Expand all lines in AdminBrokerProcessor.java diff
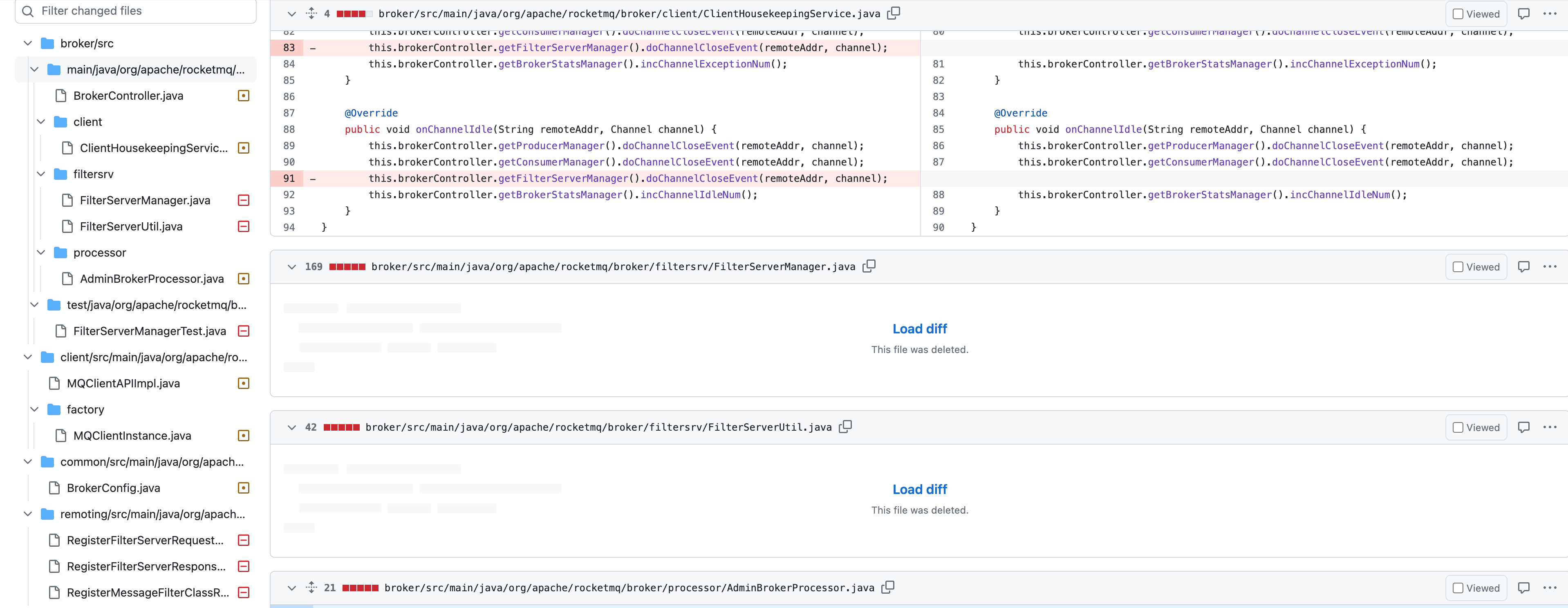The image size is (1568, 608). pyautogui.click(x=311, y=587)
